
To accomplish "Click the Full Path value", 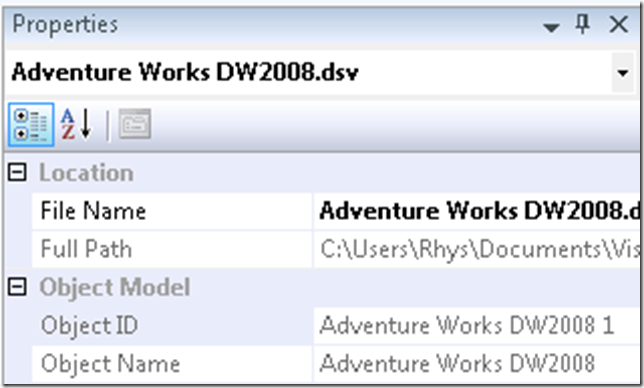I will 476,249.
